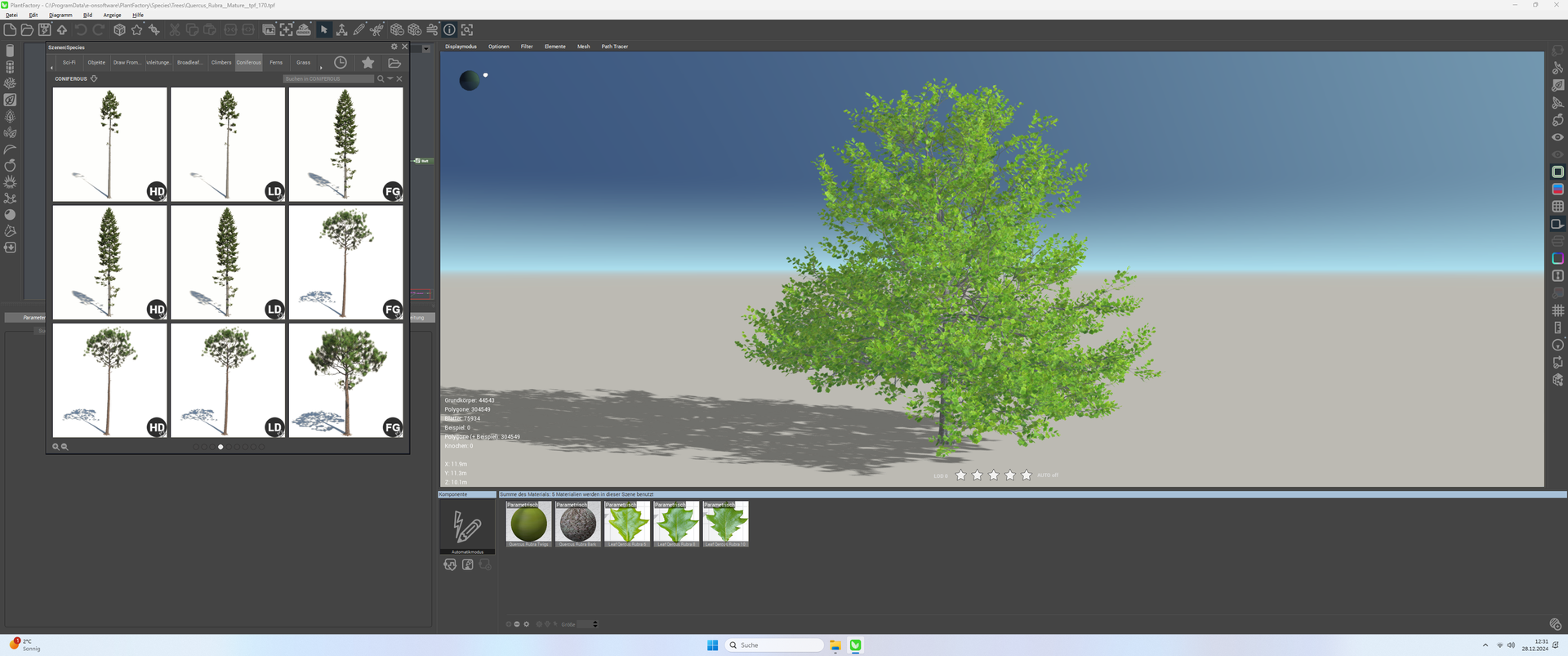Click the first LOD quality star
The width and height of the screenshot is (1568, 656).
click(x=961, y=475)
